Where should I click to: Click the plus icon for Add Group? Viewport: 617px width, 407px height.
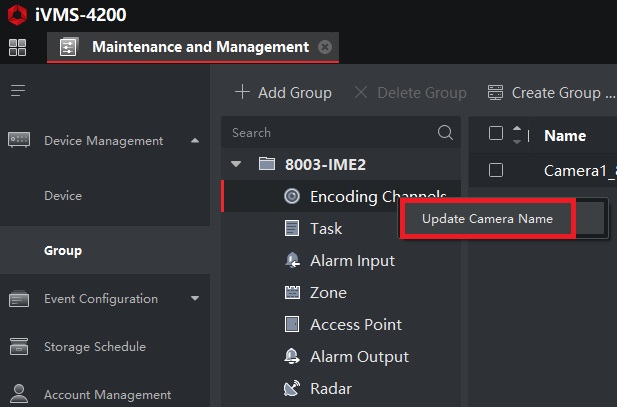point(242,92)
